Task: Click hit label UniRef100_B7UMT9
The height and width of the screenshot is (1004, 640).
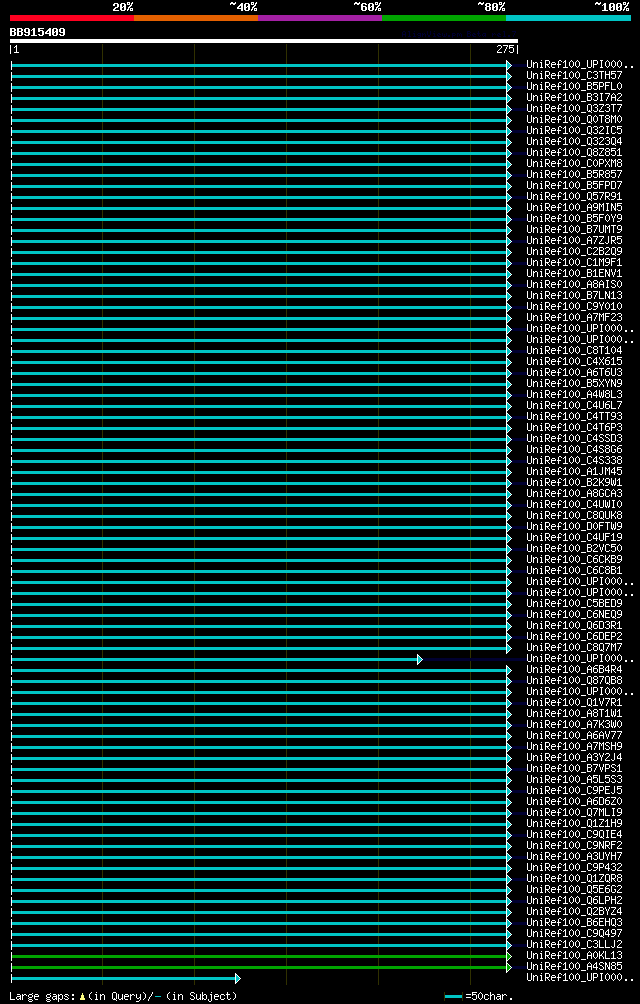Action: click(x=574, y=229)
